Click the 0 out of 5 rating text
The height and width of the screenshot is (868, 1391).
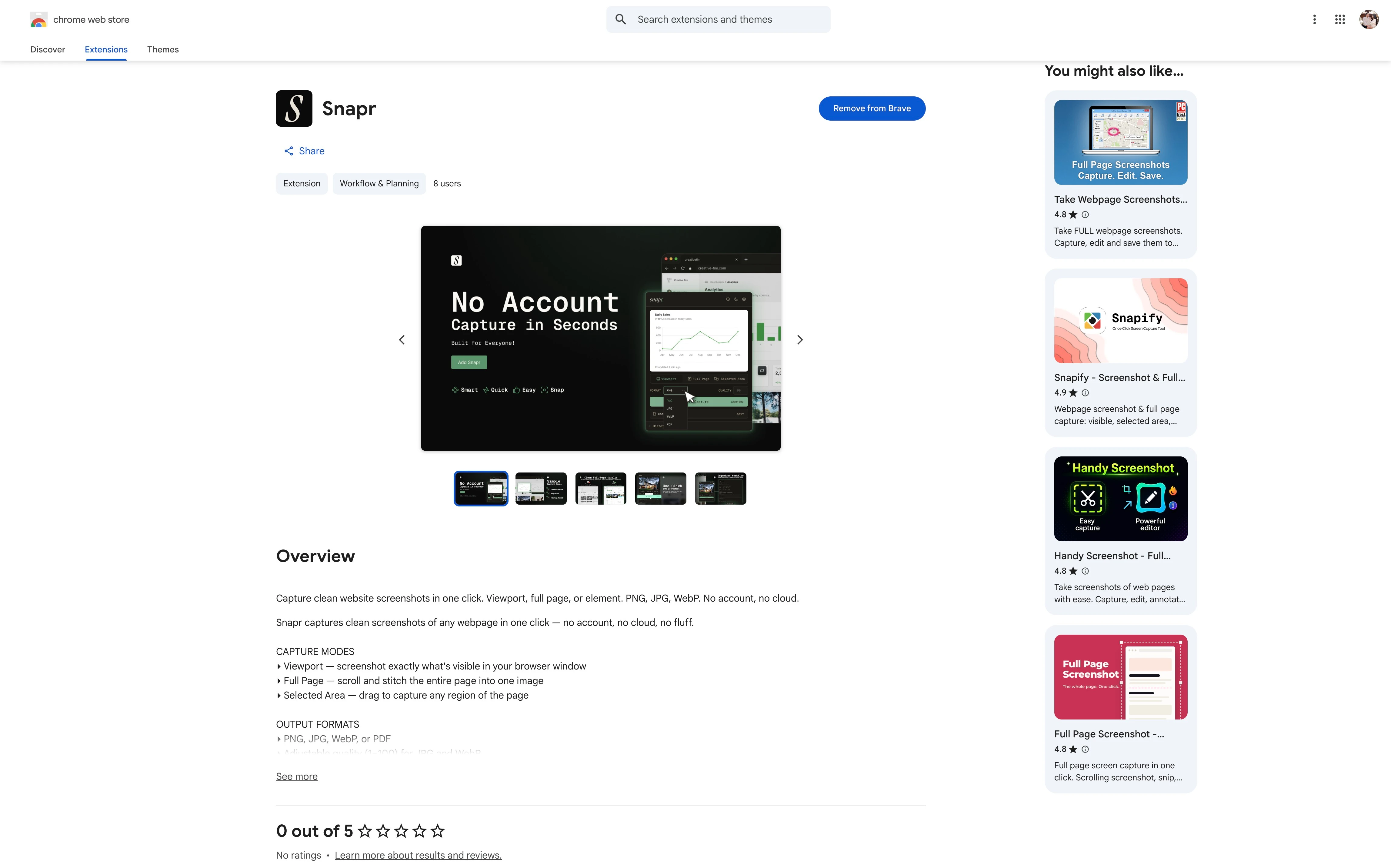(x=315, y=831)
